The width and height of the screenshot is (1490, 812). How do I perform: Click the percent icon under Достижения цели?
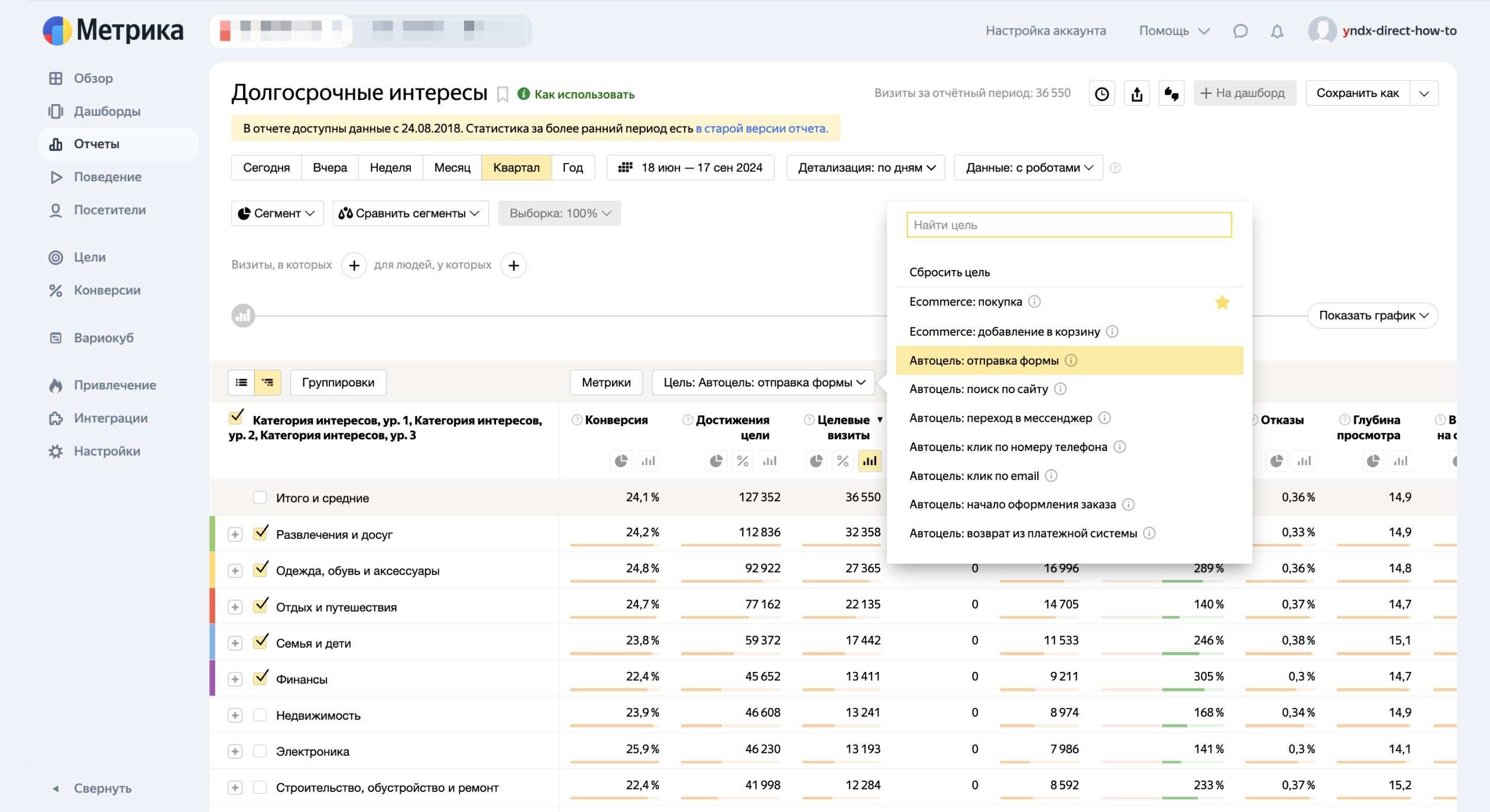tap(743, 461)
